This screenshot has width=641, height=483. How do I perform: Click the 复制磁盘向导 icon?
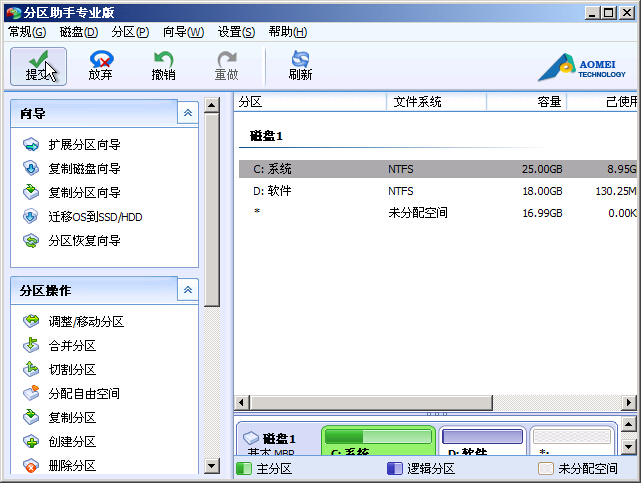pos(31,168)
